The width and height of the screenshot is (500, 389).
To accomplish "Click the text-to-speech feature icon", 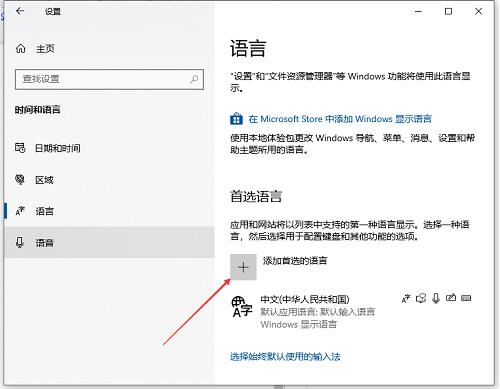I will point(421,298).
